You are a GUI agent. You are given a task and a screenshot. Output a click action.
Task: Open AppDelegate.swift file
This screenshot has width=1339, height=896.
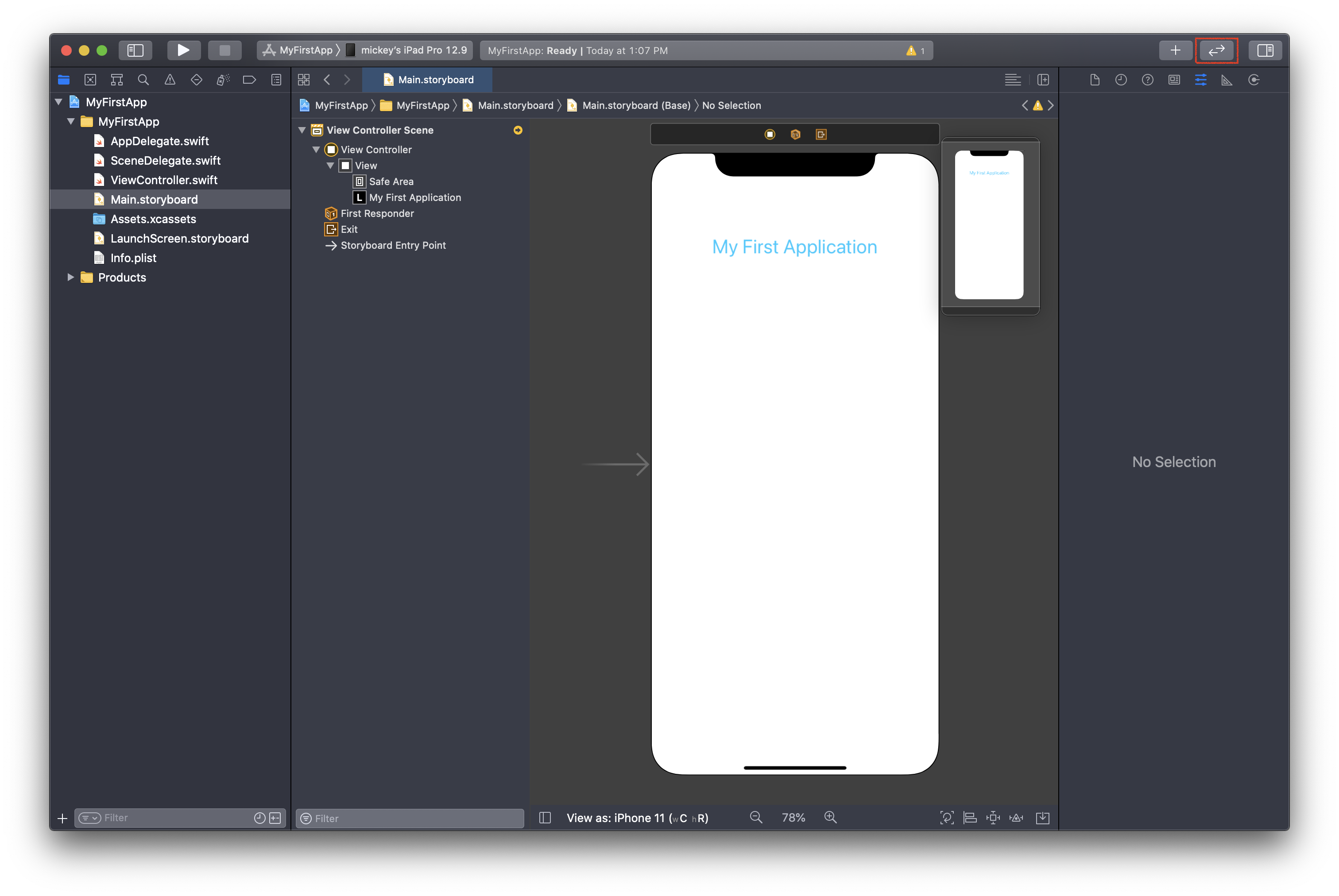click(x=159, y=141)
